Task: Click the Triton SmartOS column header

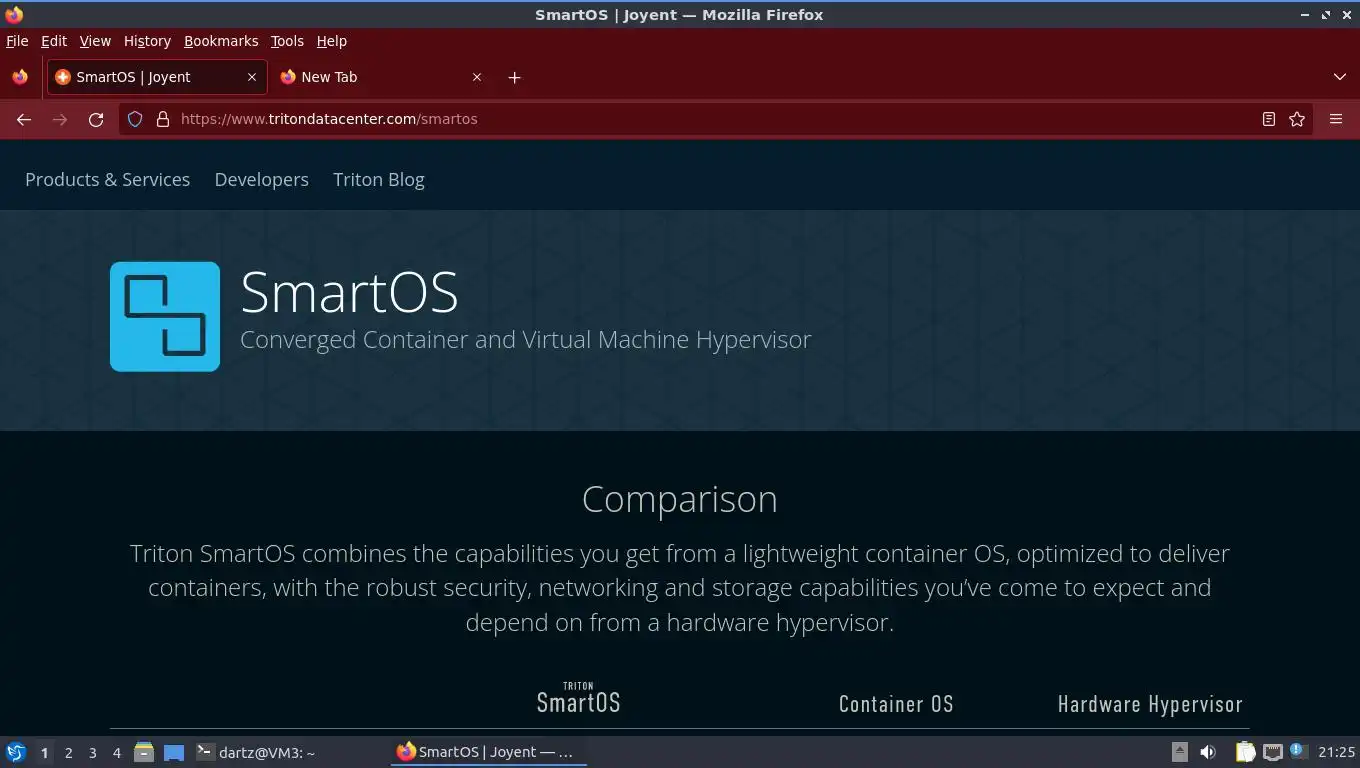Action: coord(578,698)
